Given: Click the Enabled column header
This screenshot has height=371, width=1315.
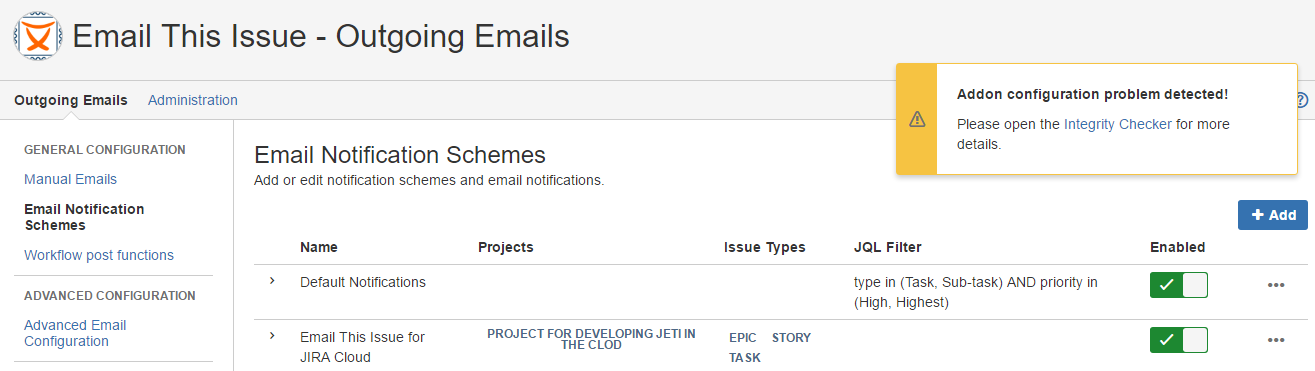Looking at the screenshot, I should tap(1178, 247).
